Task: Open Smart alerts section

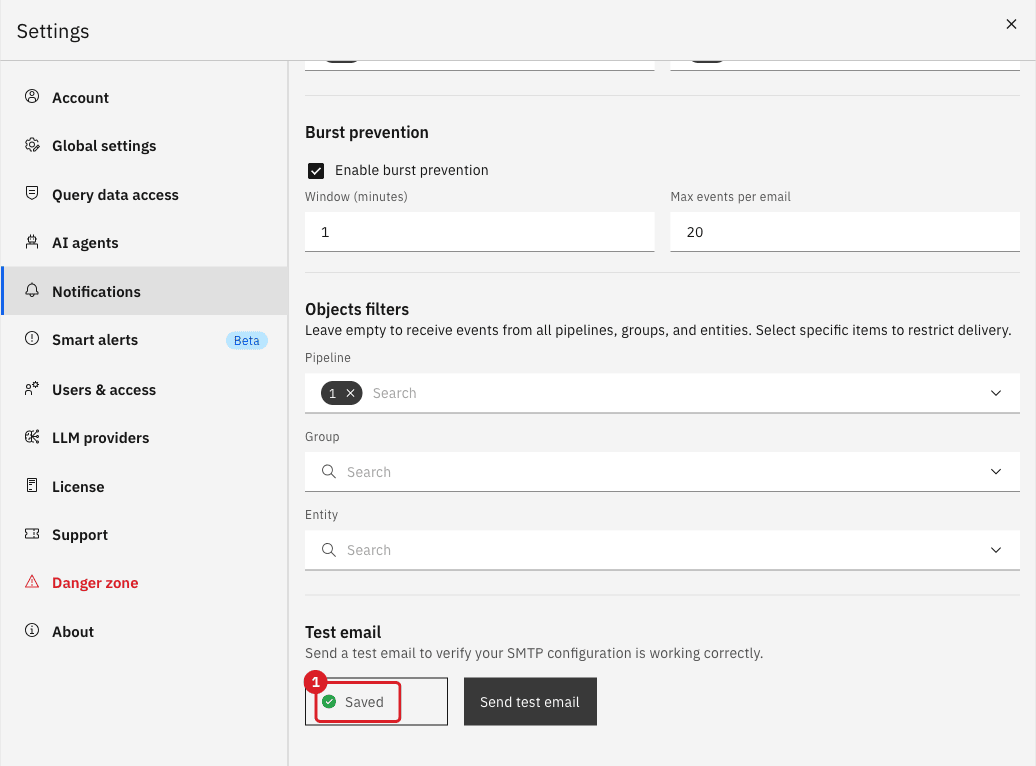Action: (145, 340)
